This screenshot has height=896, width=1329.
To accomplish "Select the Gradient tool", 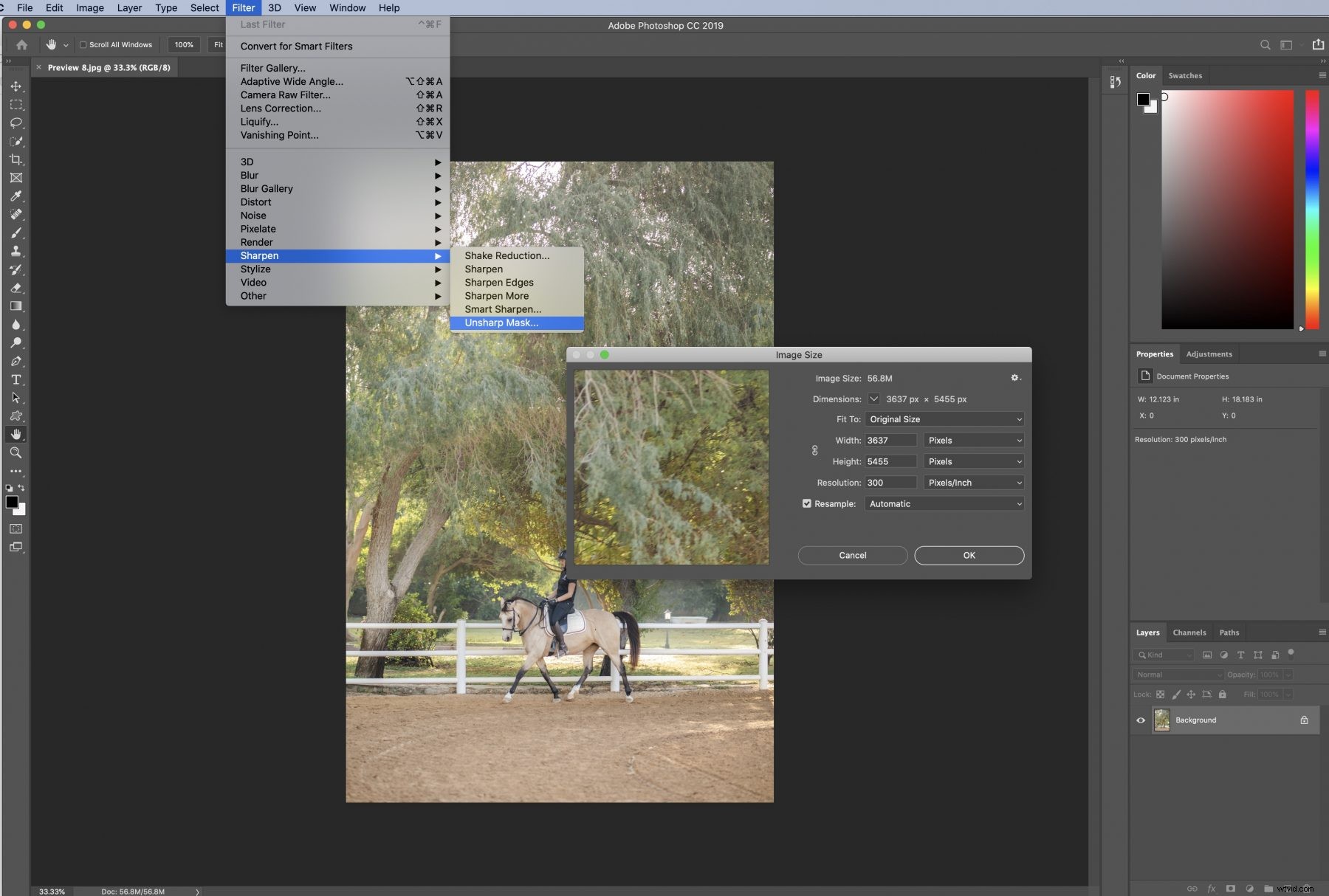I will [16, 306].
